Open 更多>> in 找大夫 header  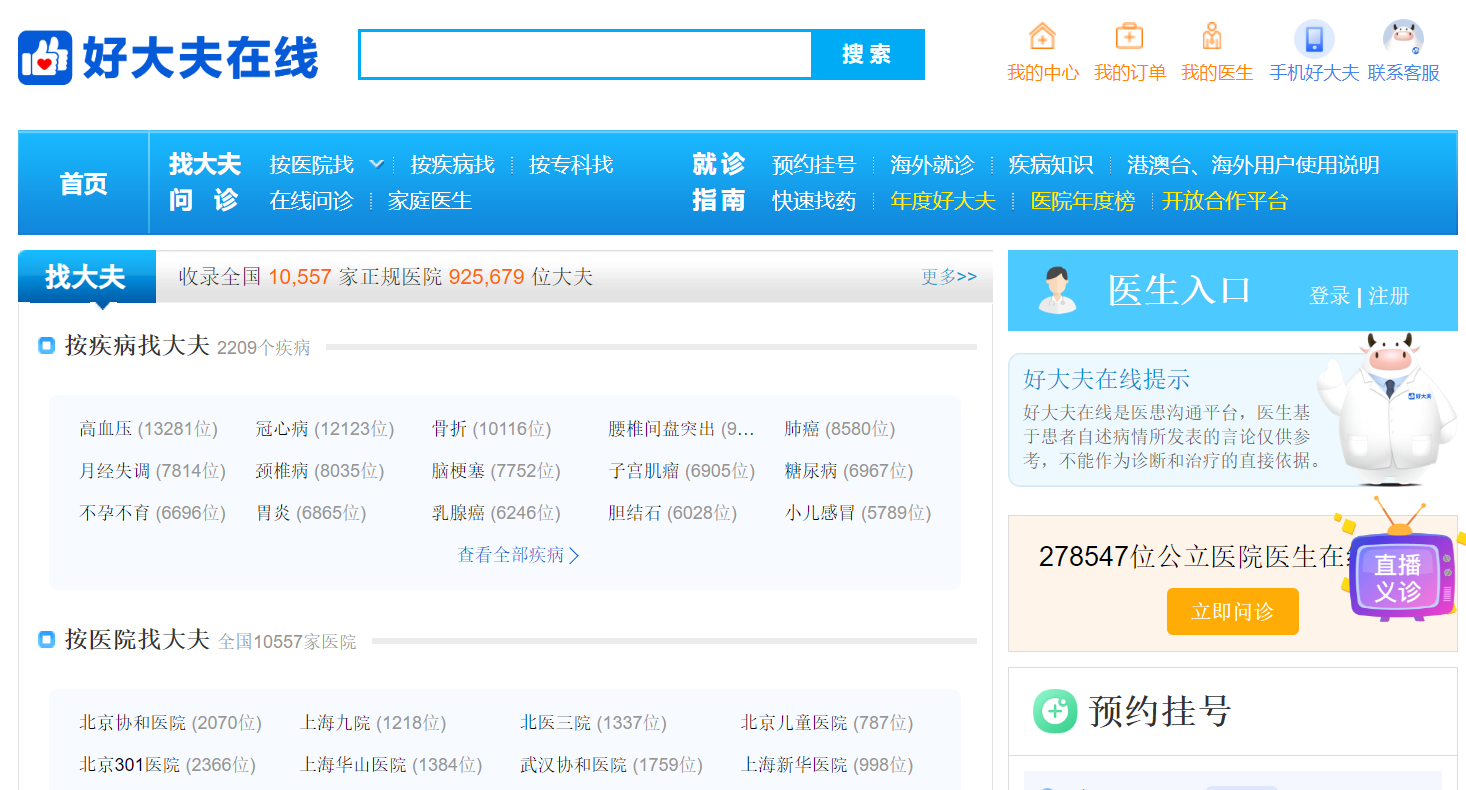click(x=948, y=277)
